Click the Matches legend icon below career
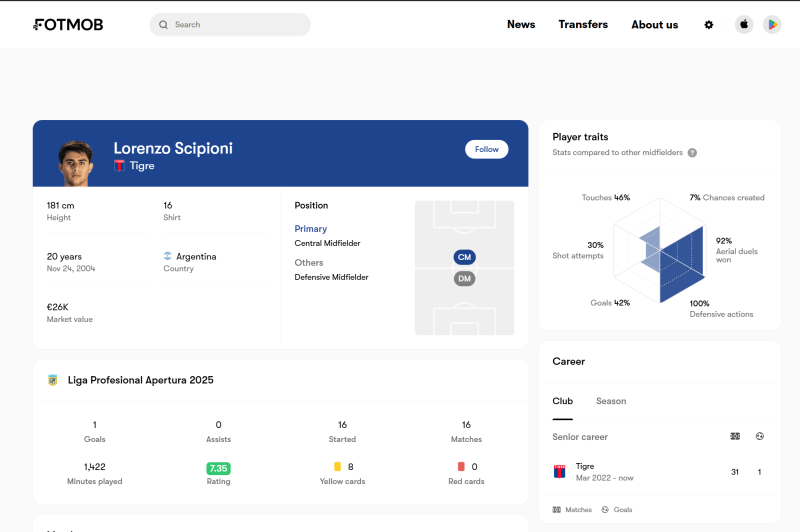This screenshot has height=532, width=800. pos(557,510)
